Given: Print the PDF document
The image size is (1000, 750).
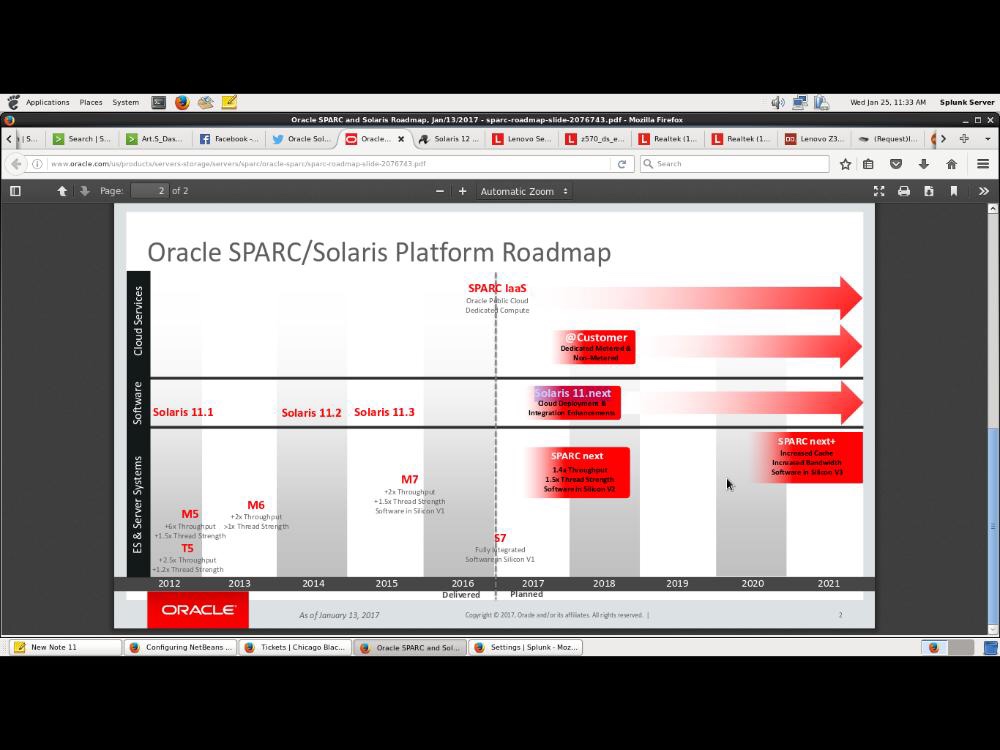Looking at the screenshot, I should coord(904,191).
